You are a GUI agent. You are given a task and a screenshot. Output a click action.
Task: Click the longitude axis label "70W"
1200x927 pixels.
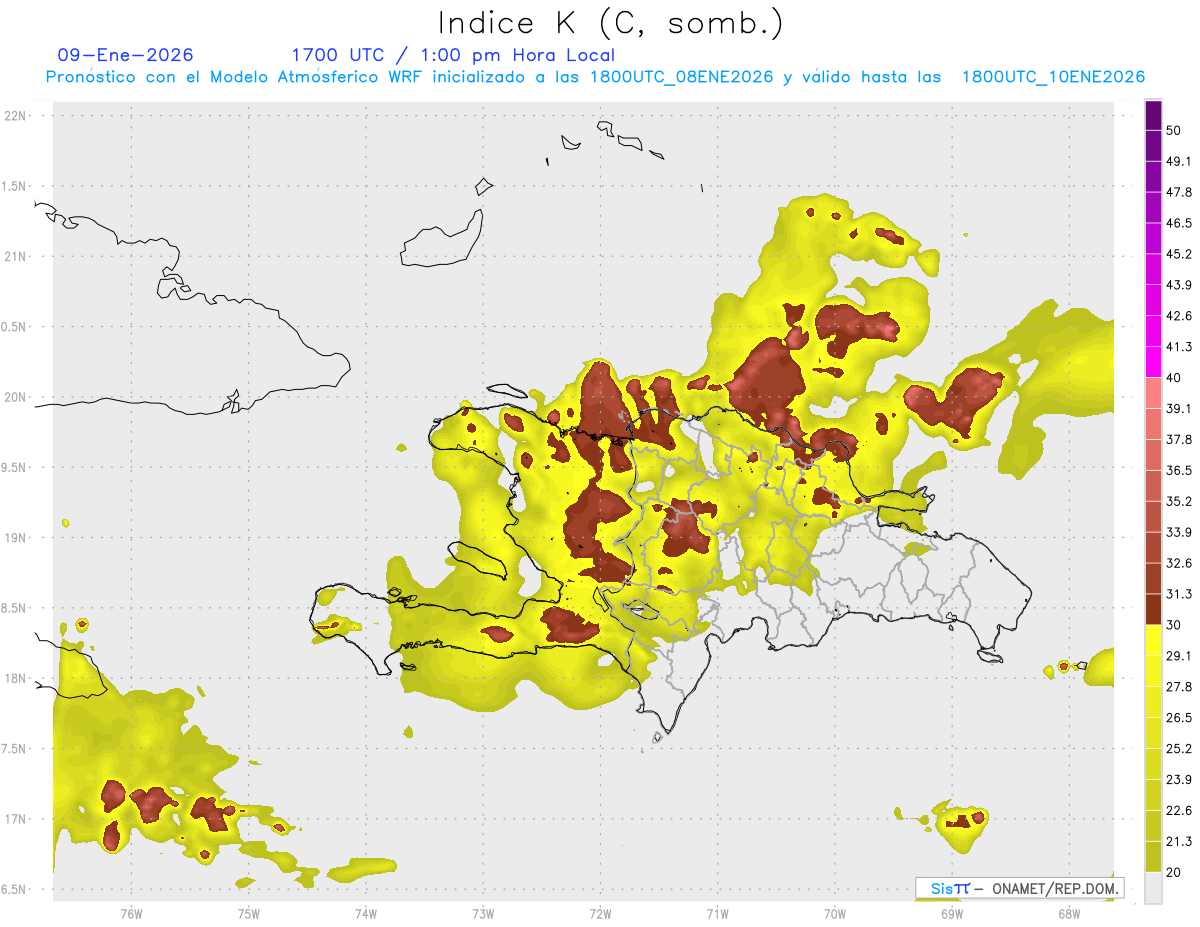(835, 914)
